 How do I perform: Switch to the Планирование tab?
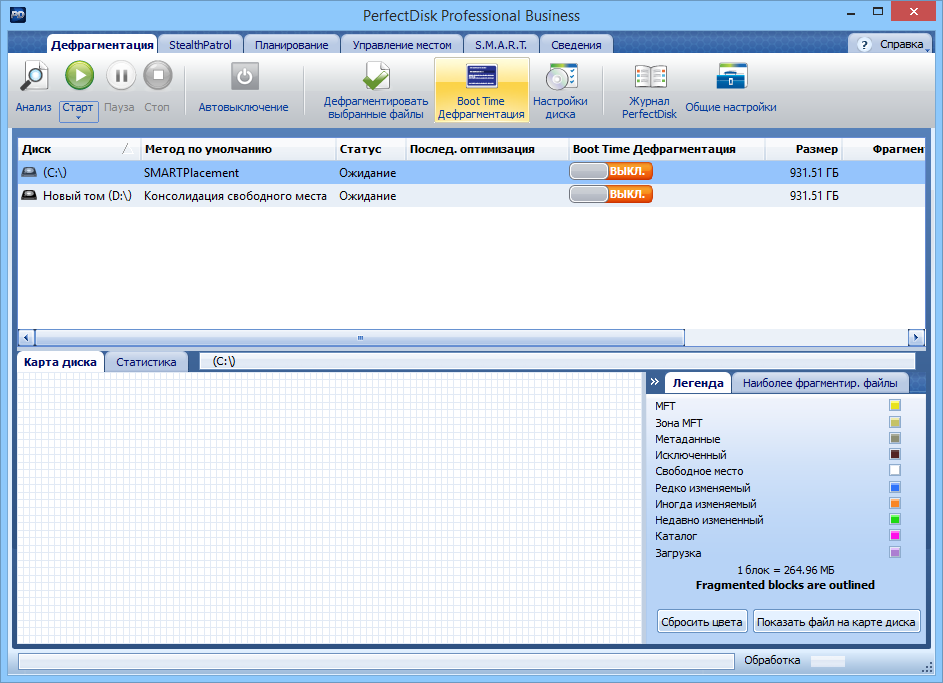click(292, 45)
